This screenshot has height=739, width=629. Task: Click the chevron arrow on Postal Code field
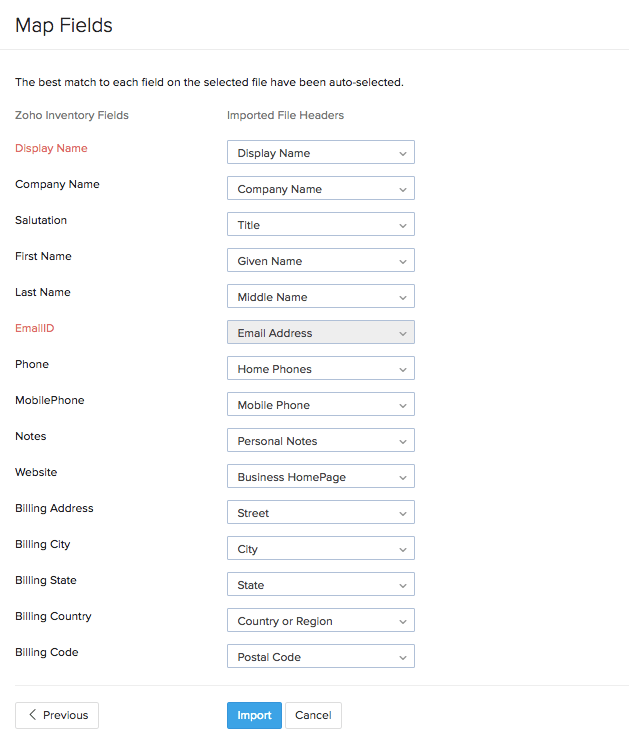tap(402, 657)
